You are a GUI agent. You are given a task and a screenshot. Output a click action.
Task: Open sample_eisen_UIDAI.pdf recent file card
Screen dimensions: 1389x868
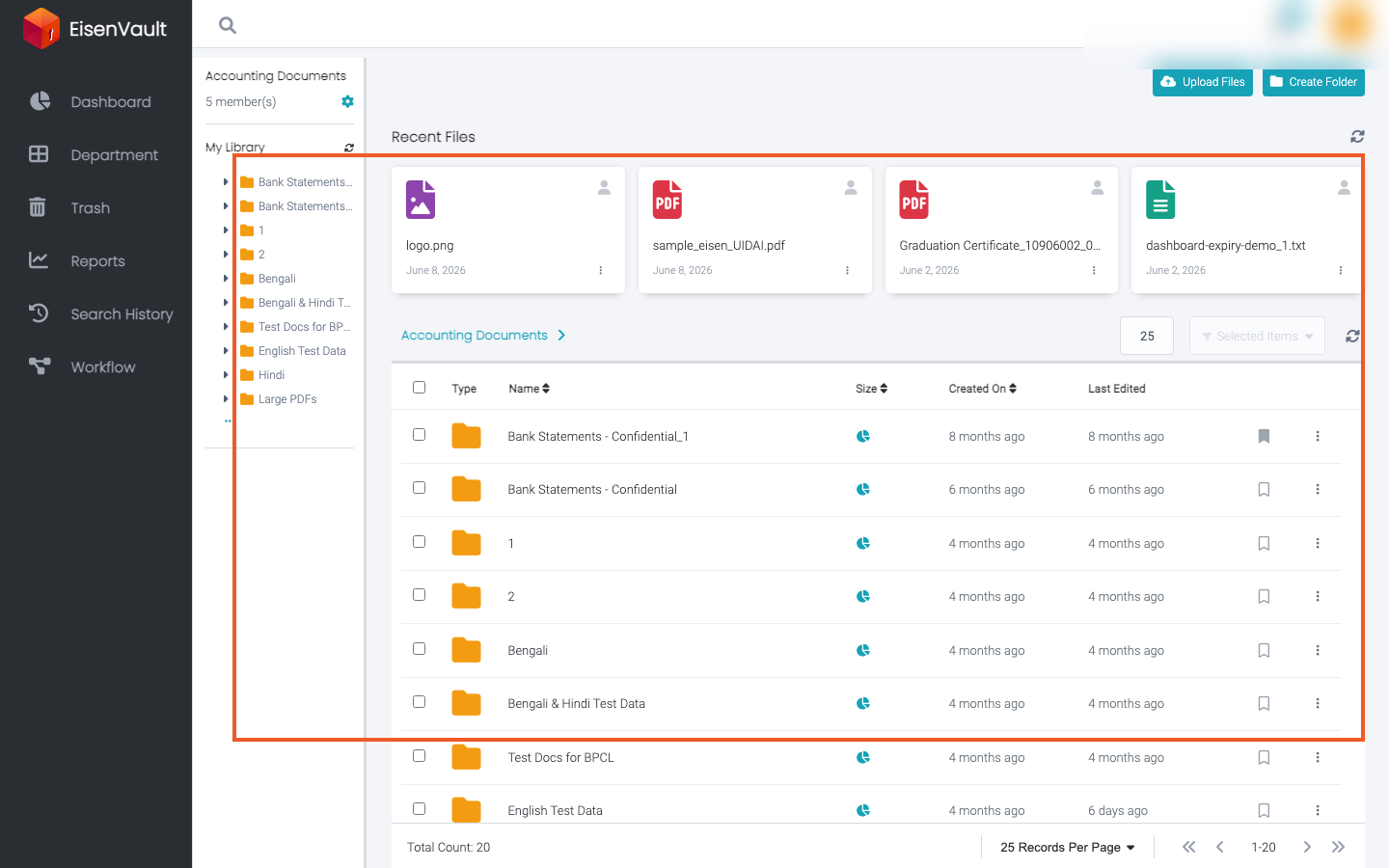click(x=755, y=230)
